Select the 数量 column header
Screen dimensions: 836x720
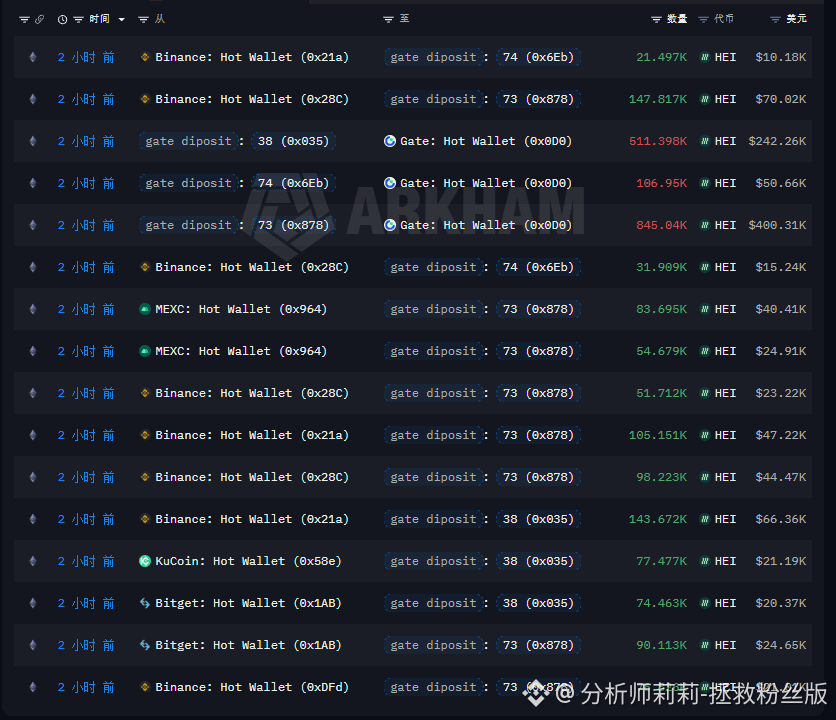677,19
